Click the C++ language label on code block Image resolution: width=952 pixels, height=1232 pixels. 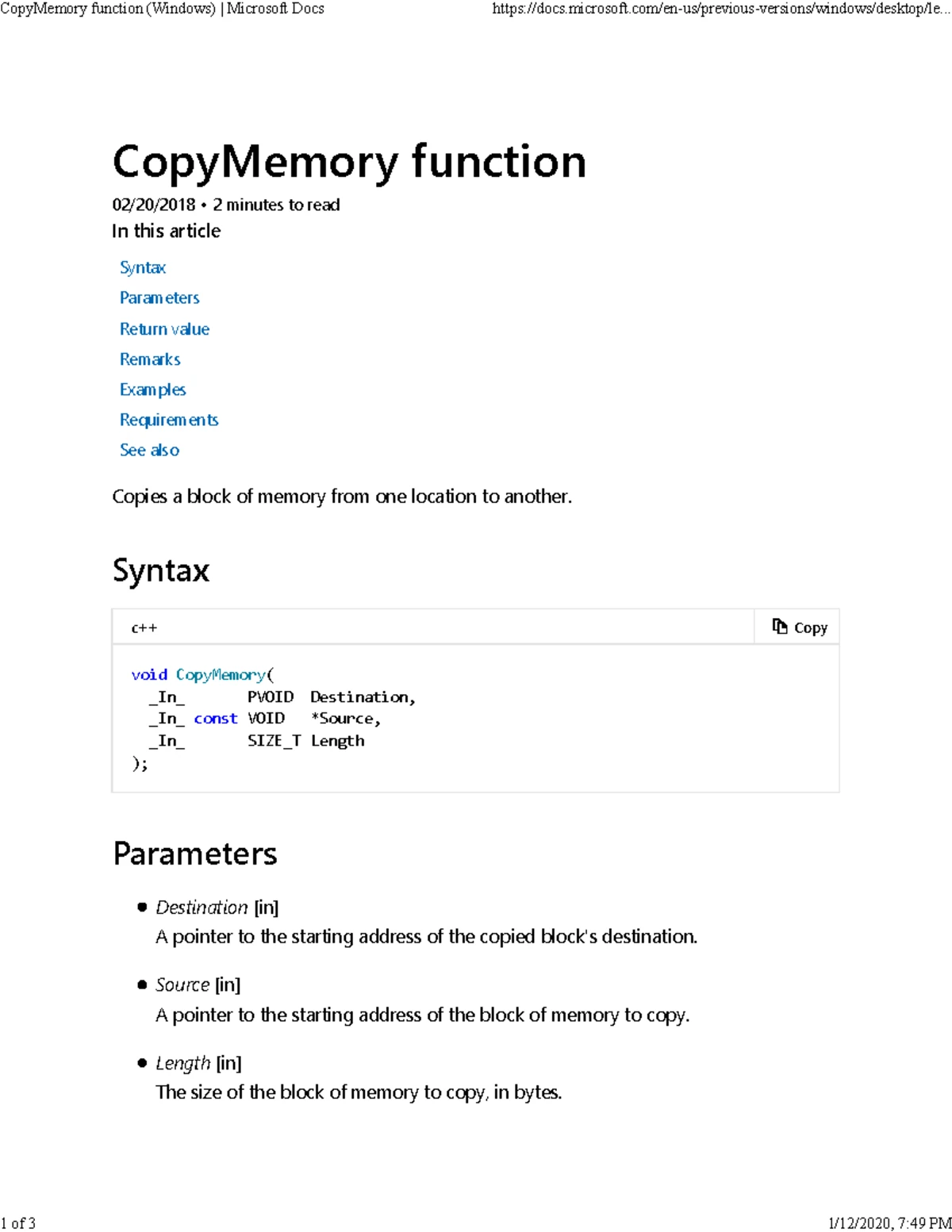(x=144, y=628)
